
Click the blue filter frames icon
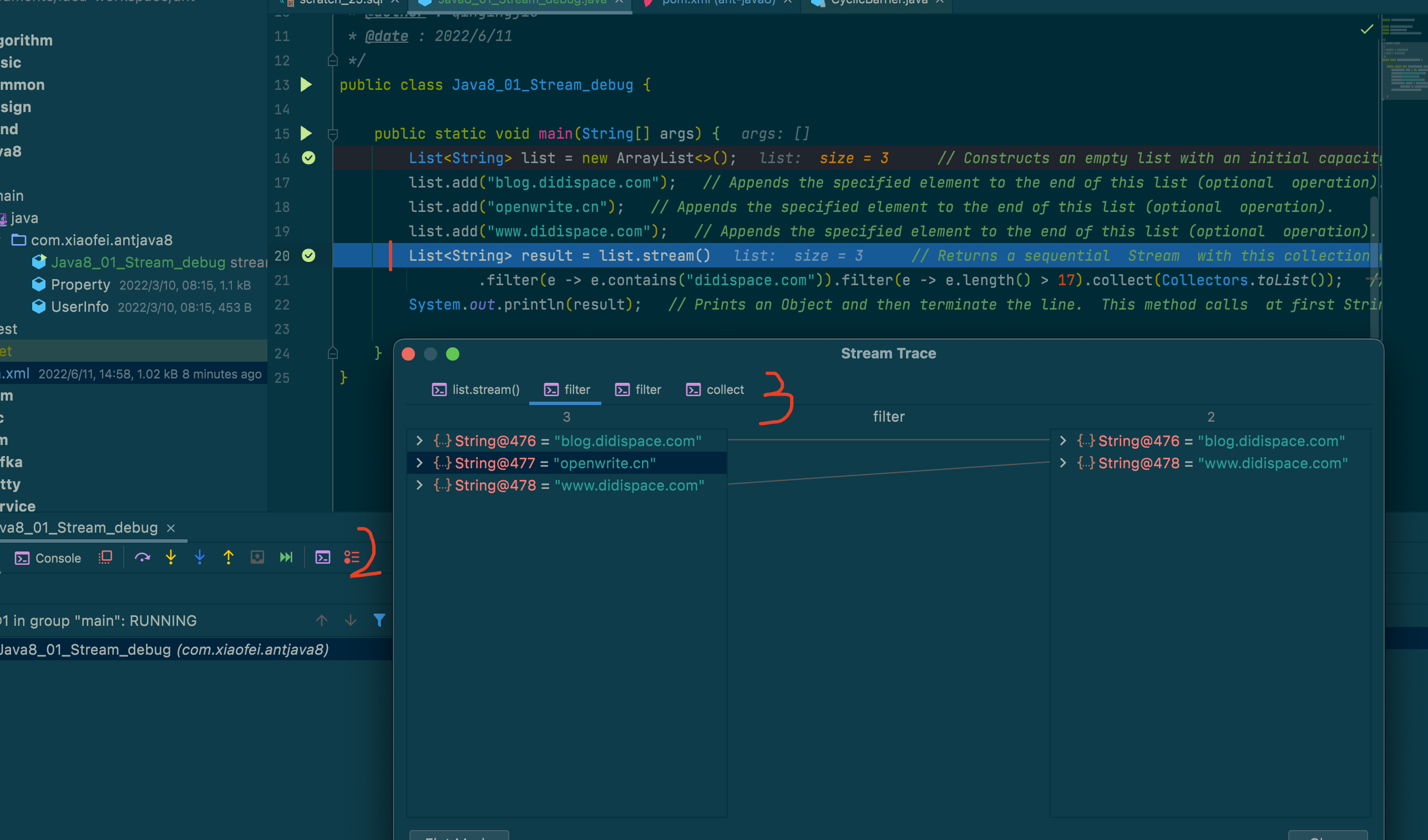[x=379, y=620]
